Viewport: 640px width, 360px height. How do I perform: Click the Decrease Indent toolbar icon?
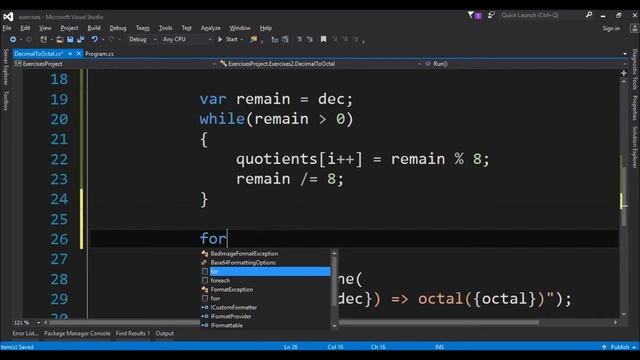pyautogui.click(x=275, y=40)
